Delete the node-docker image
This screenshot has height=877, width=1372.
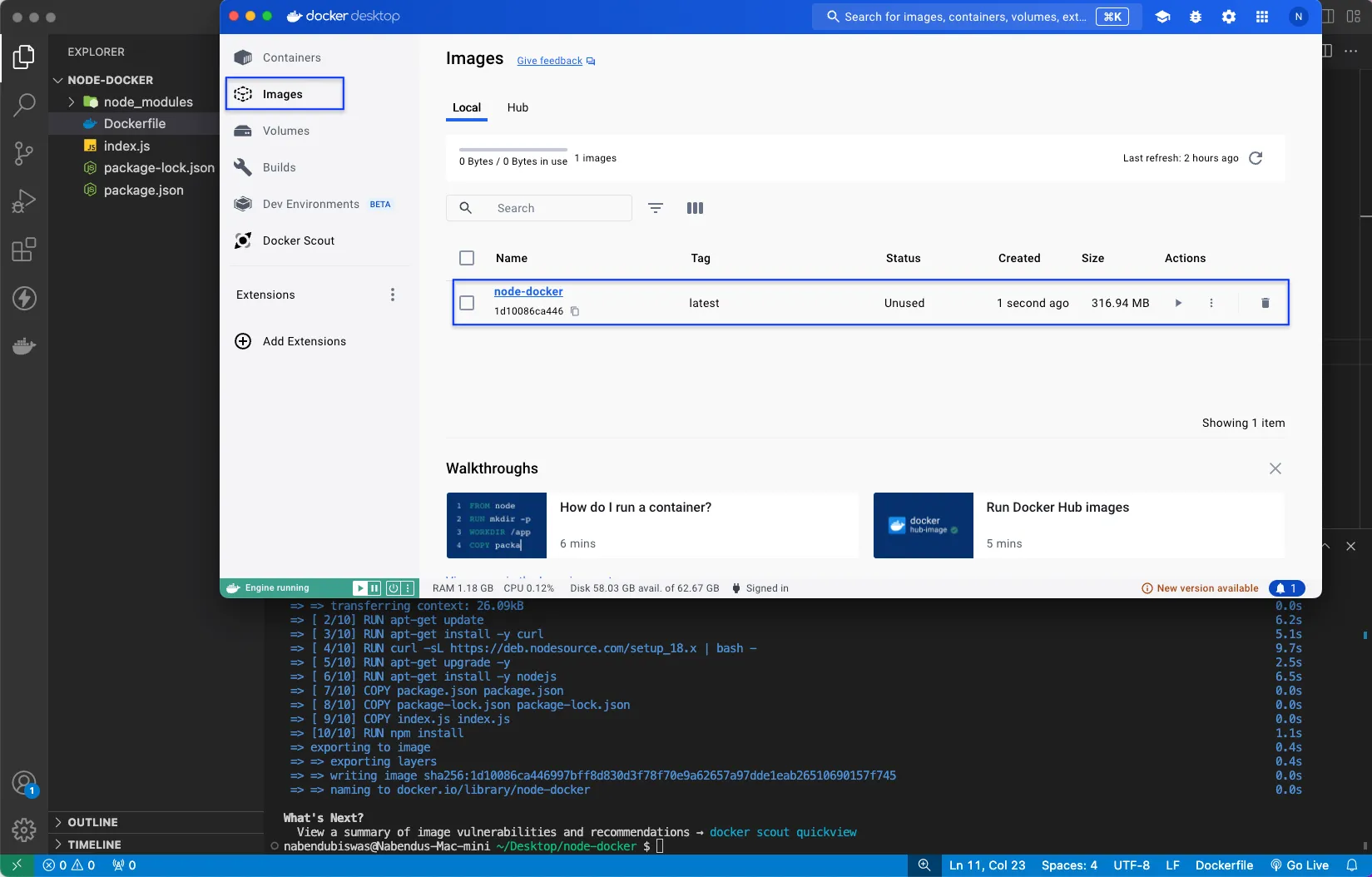1265,303
